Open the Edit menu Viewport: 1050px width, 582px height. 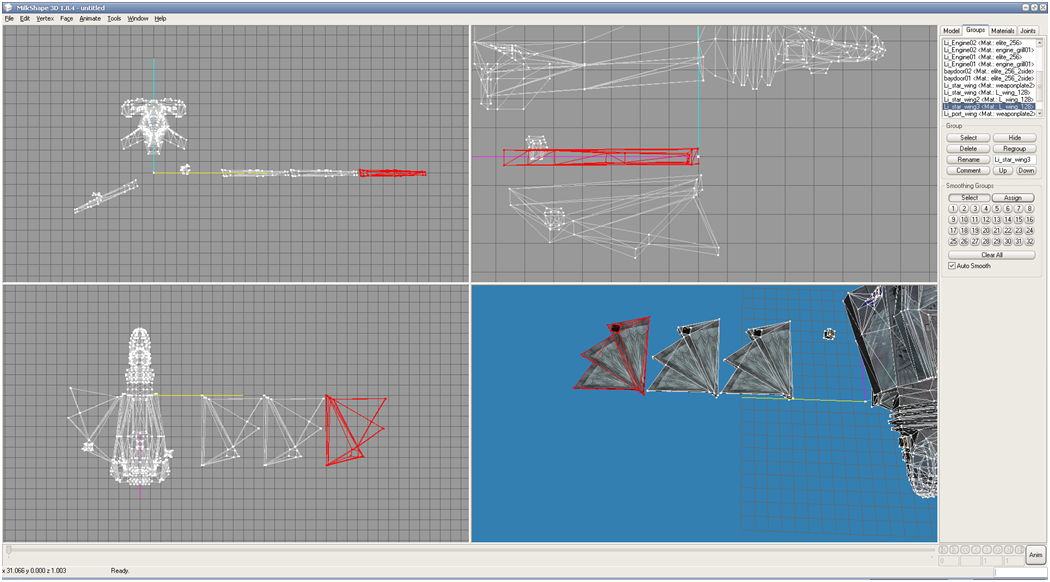pos(25,19)
